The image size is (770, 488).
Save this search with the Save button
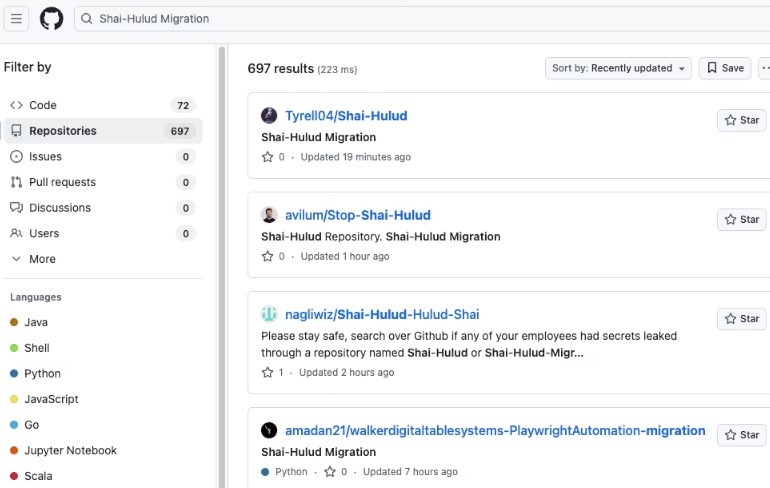click(x=725, y=68)
